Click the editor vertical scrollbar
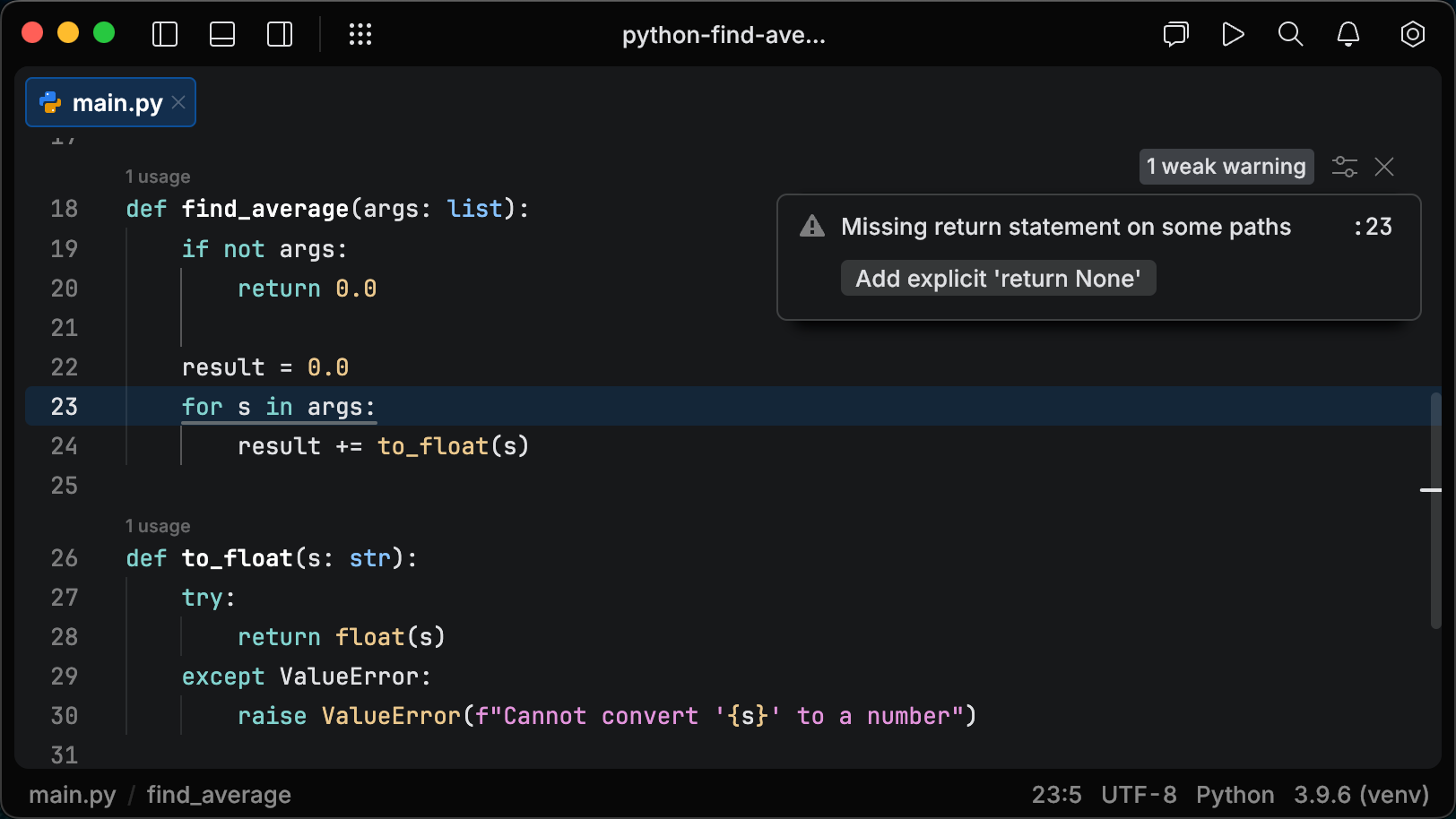The image size is (1456, 819). tap(1435, 511)
